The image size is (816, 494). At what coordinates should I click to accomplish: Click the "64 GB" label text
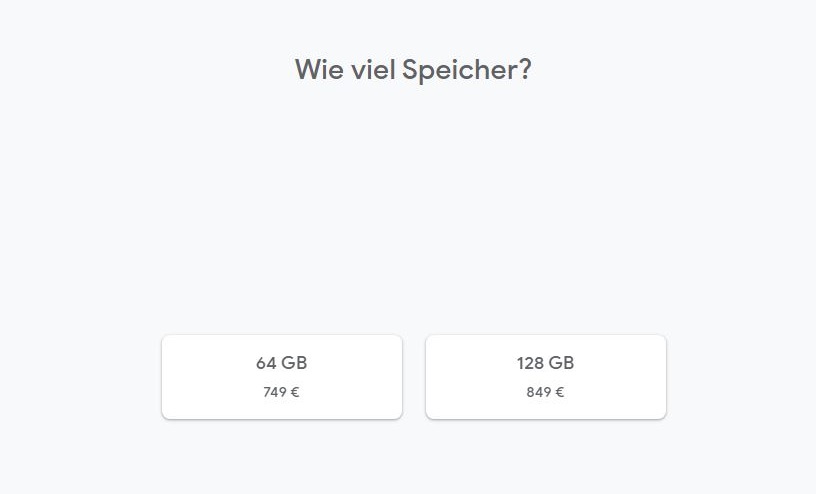281,363
